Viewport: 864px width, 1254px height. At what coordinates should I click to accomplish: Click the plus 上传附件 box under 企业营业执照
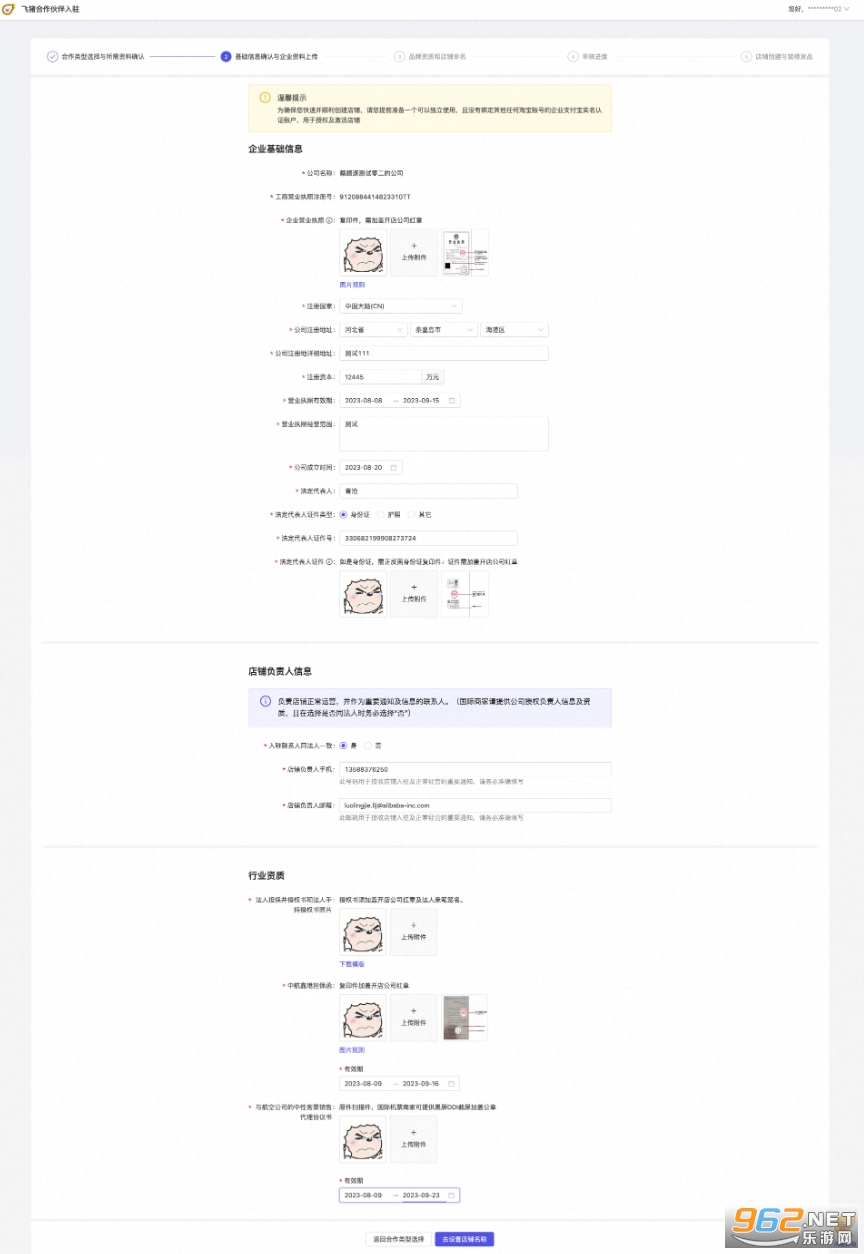[x=414, y=252]
